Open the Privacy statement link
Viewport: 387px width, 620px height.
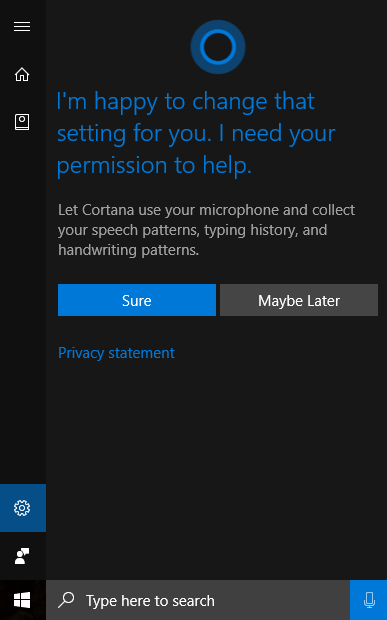coord(116,353)
